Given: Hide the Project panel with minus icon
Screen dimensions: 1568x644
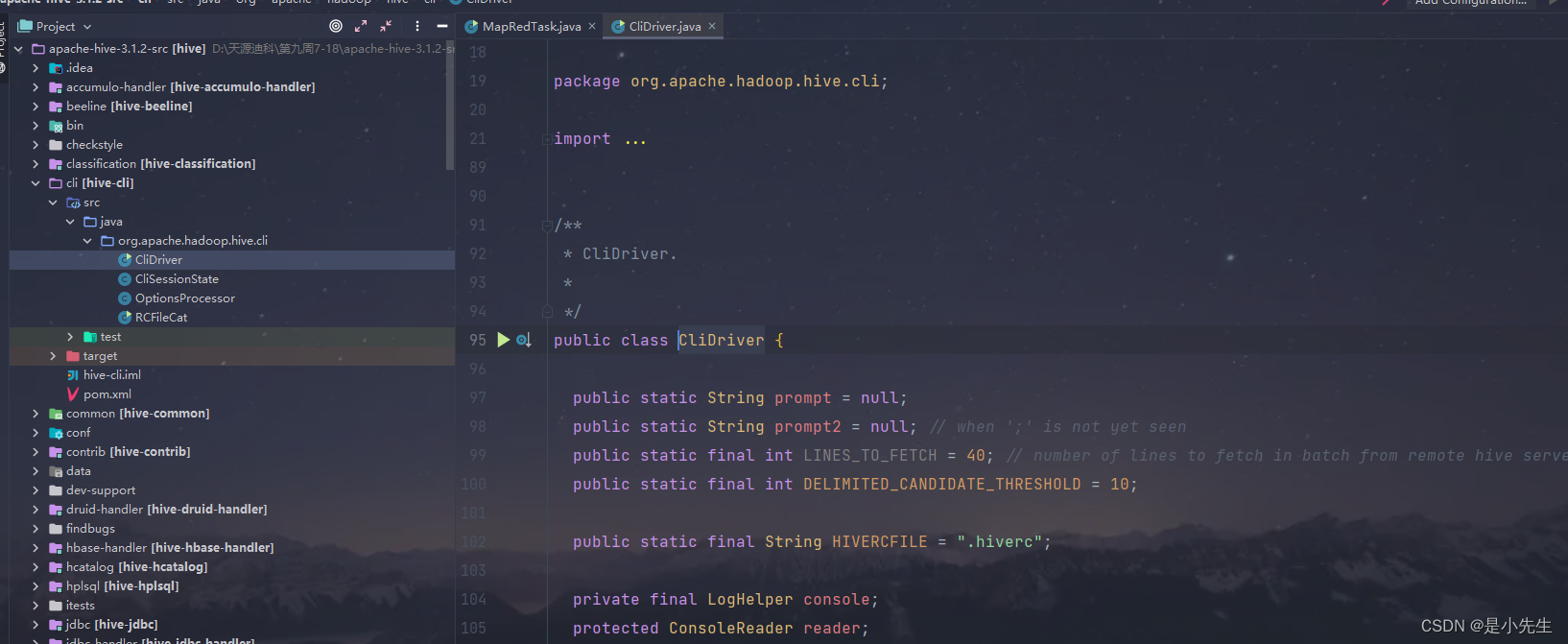Looking at the screenshot, I should pyautogui.click(x=442, y=26).
